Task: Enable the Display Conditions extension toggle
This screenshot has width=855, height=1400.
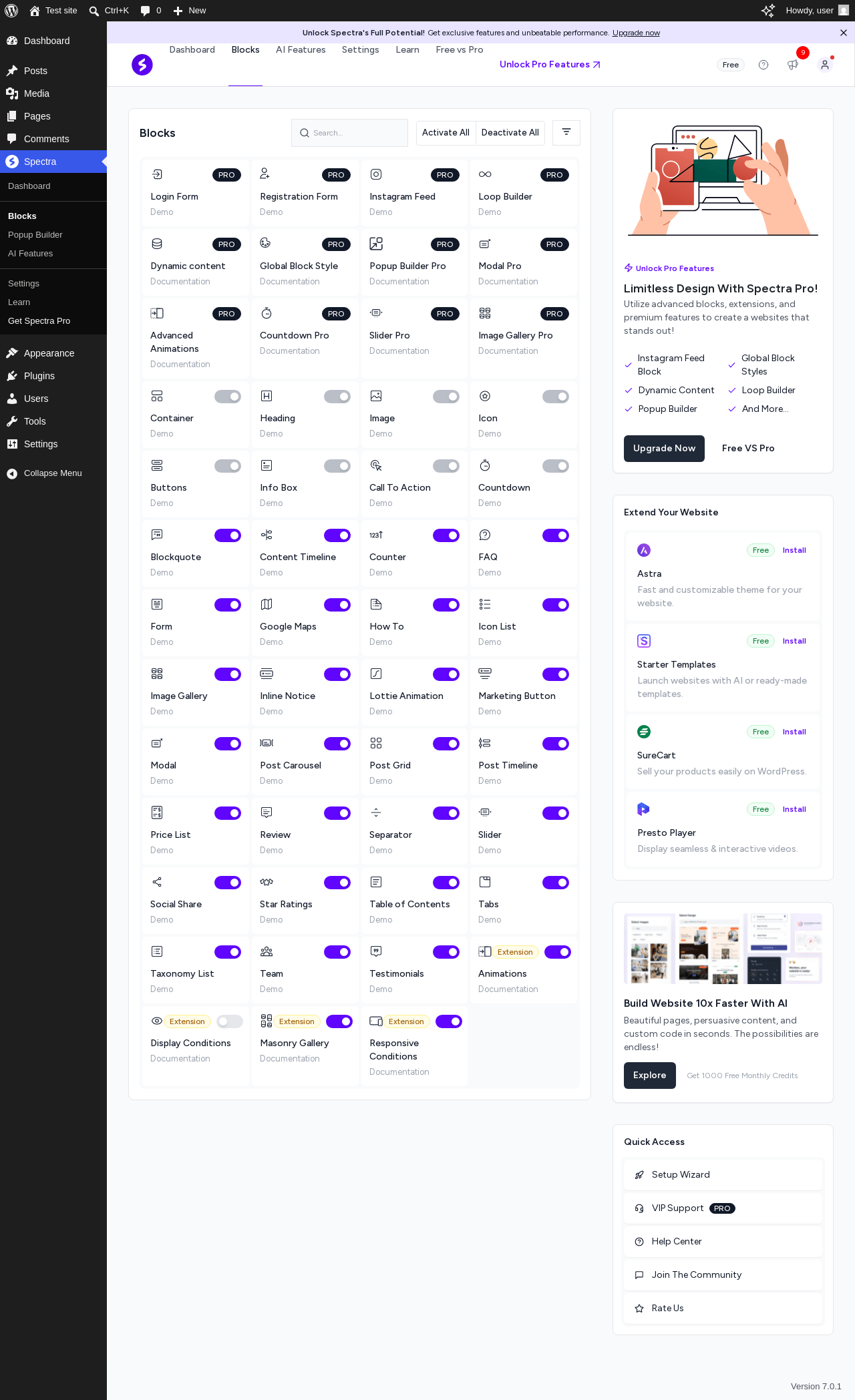Action: coord(230,1021)
